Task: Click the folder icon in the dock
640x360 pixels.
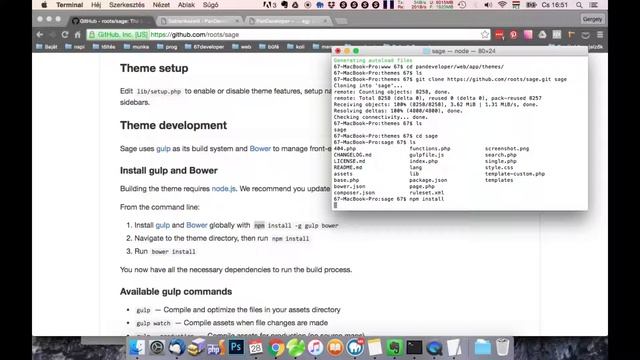Action: tap(482, 347)
